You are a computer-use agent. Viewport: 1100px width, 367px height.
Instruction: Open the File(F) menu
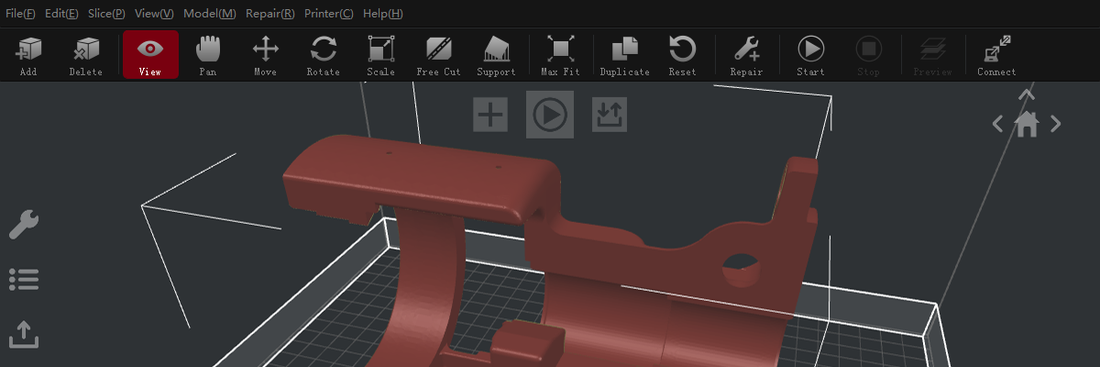[x=20, y=13]
